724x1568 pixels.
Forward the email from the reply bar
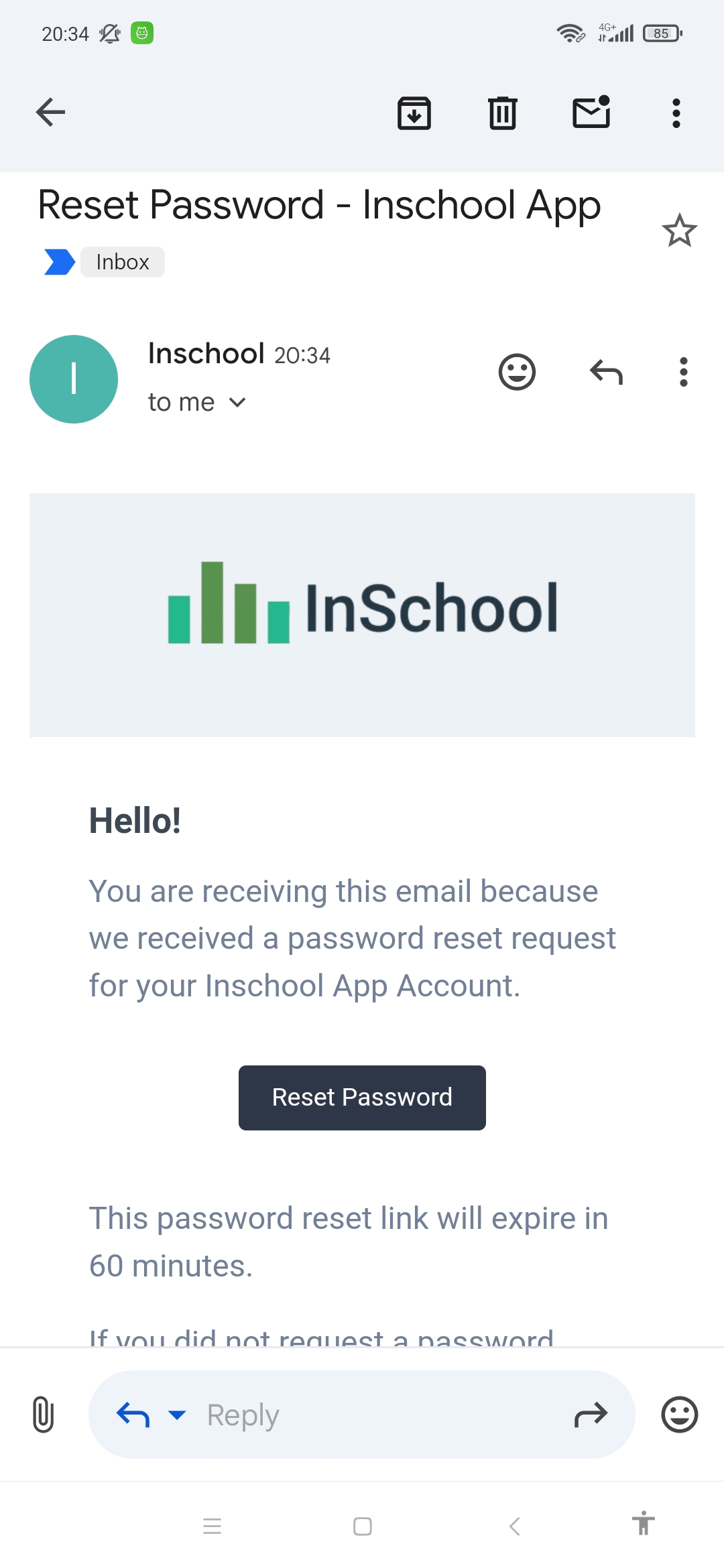click(x=591, y=1415)
